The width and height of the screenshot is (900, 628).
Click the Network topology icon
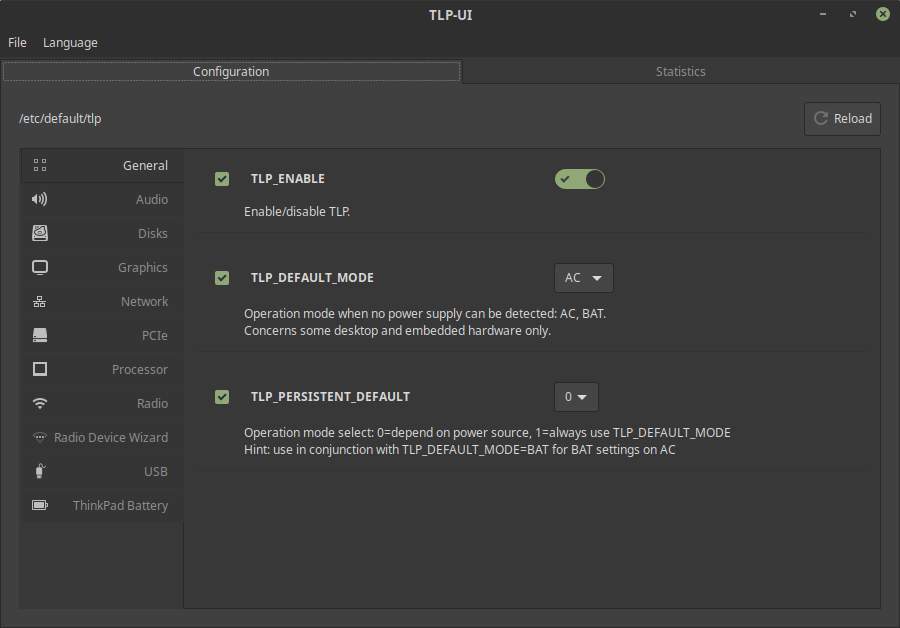click(40, 301)
